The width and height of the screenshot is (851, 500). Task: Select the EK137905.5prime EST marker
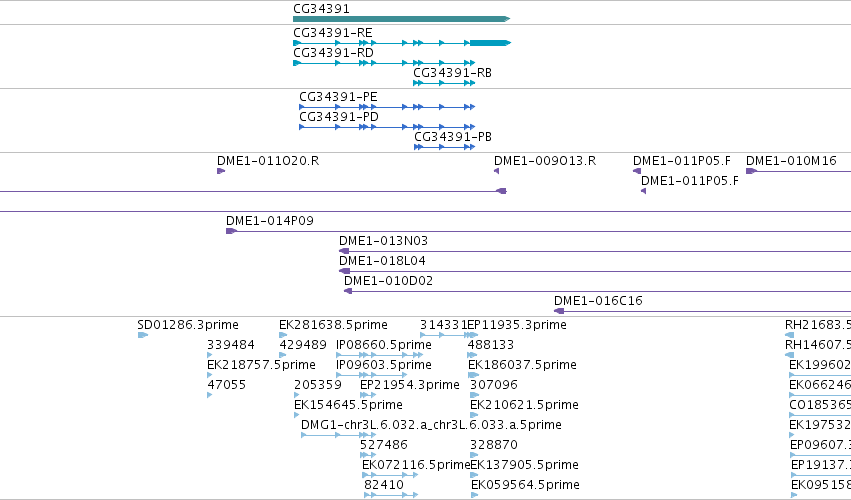(473, 476)
